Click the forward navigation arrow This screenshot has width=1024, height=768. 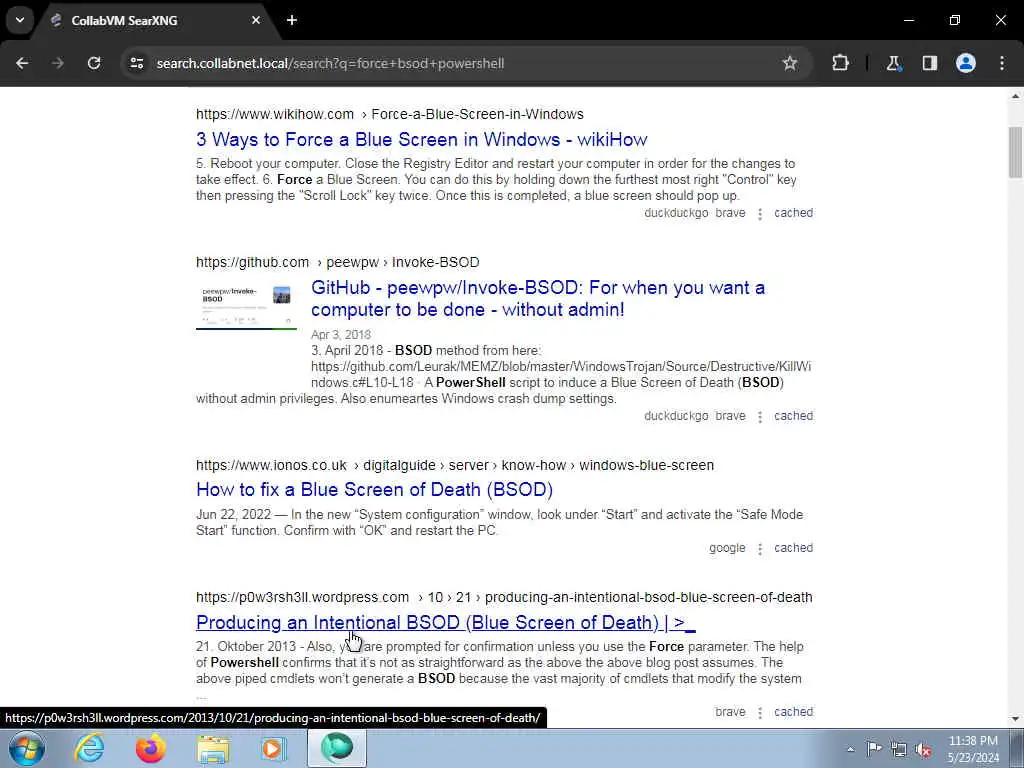(x=58, y=63)
